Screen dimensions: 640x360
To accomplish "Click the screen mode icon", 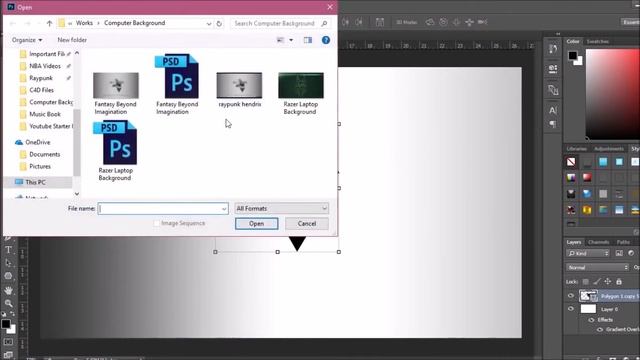I will tap(8, 355).
